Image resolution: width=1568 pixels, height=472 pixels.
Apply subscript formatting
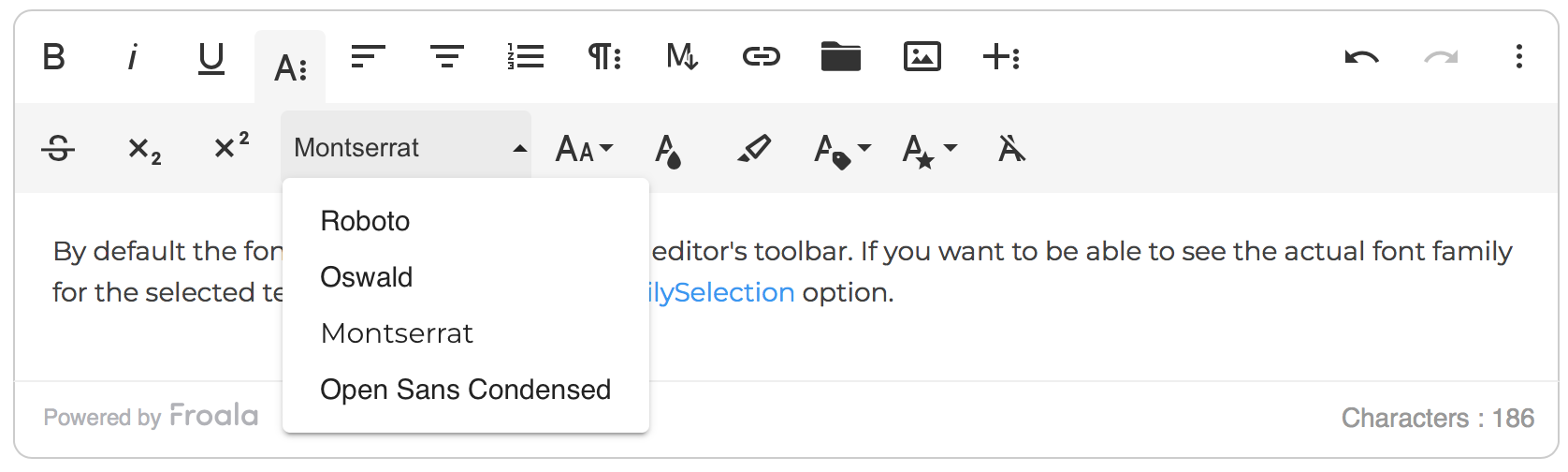tap(144, 150)
